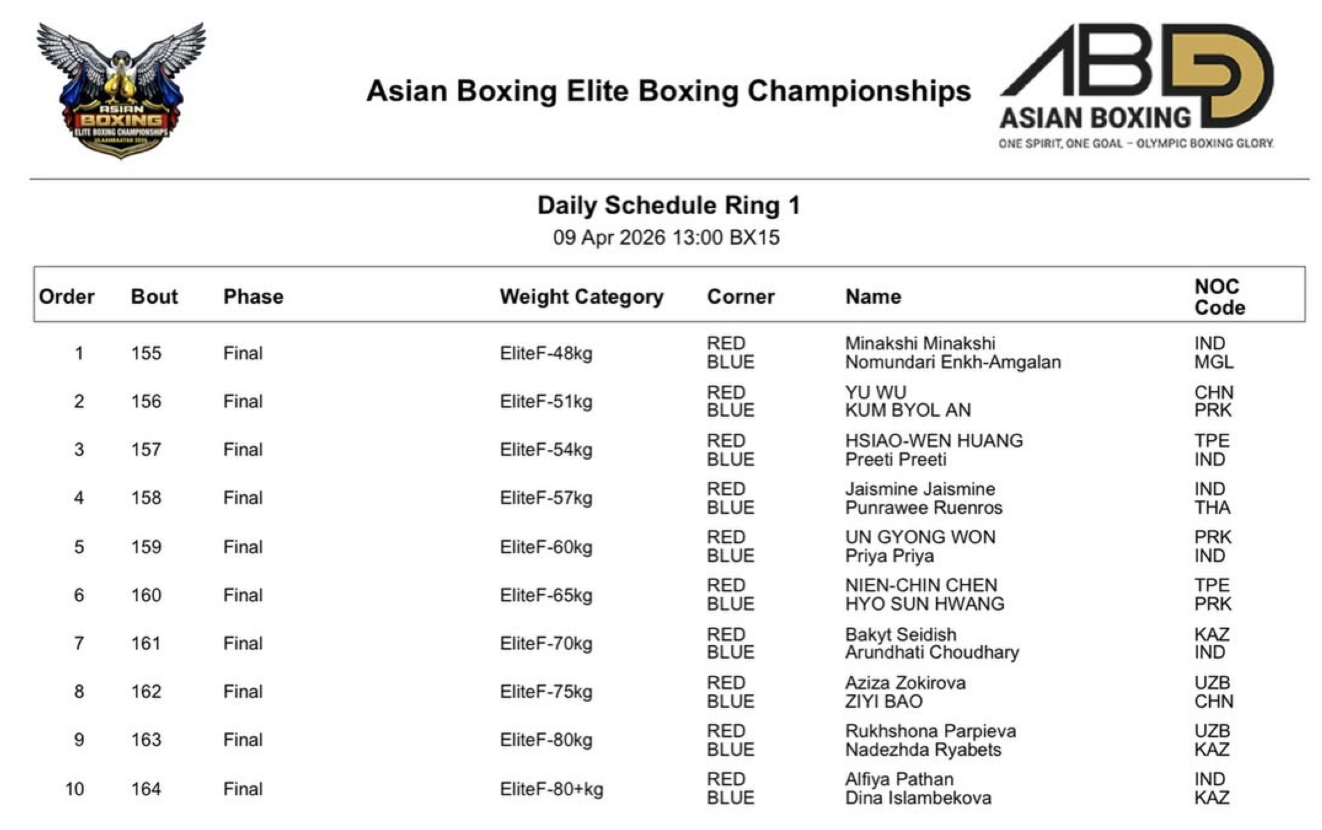Click the Asian Boxing ABD logo

coord(1137,87)
